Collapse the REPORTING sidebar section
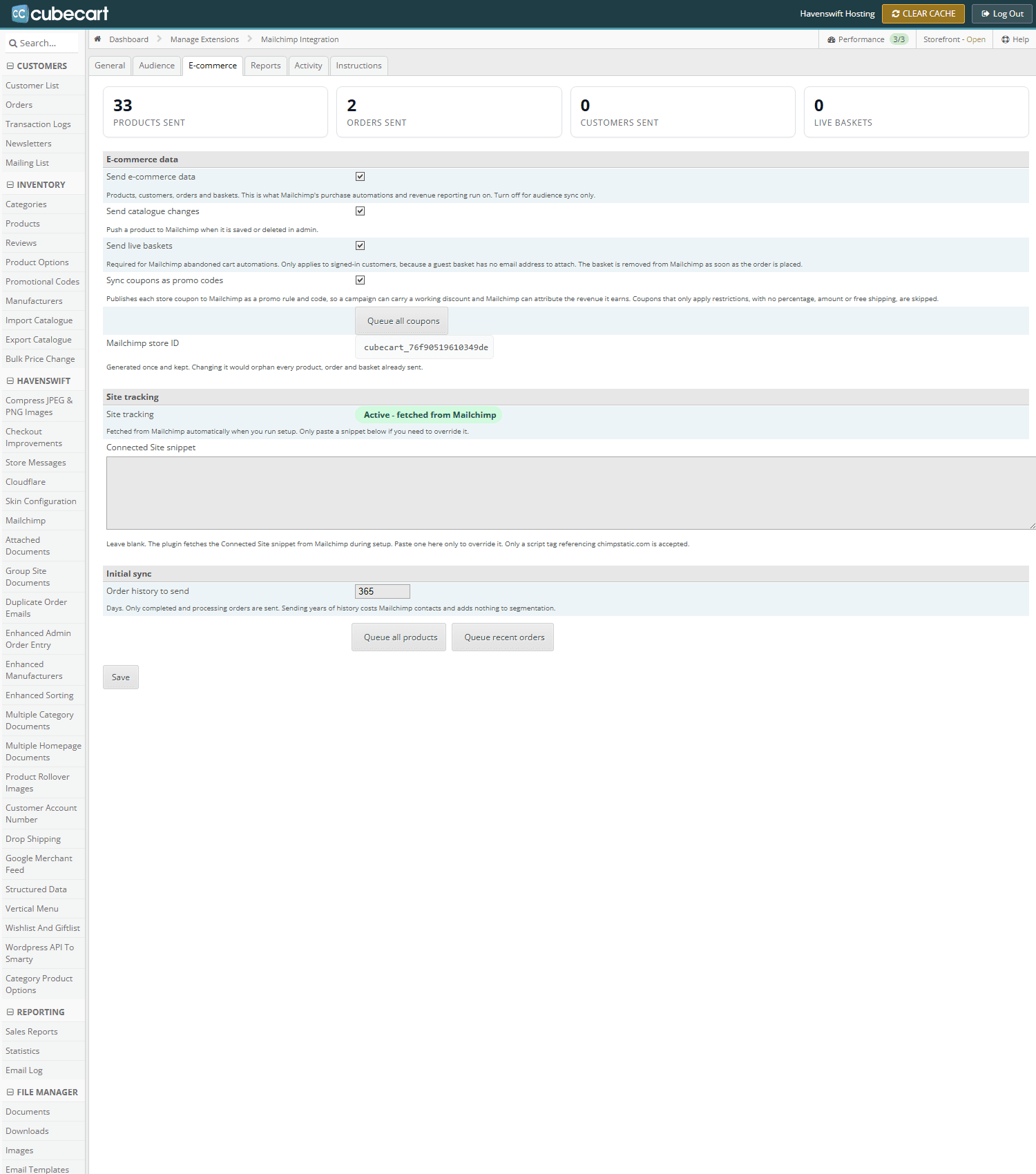This screenshot has height=1174, width=1036. (10, 1012)
